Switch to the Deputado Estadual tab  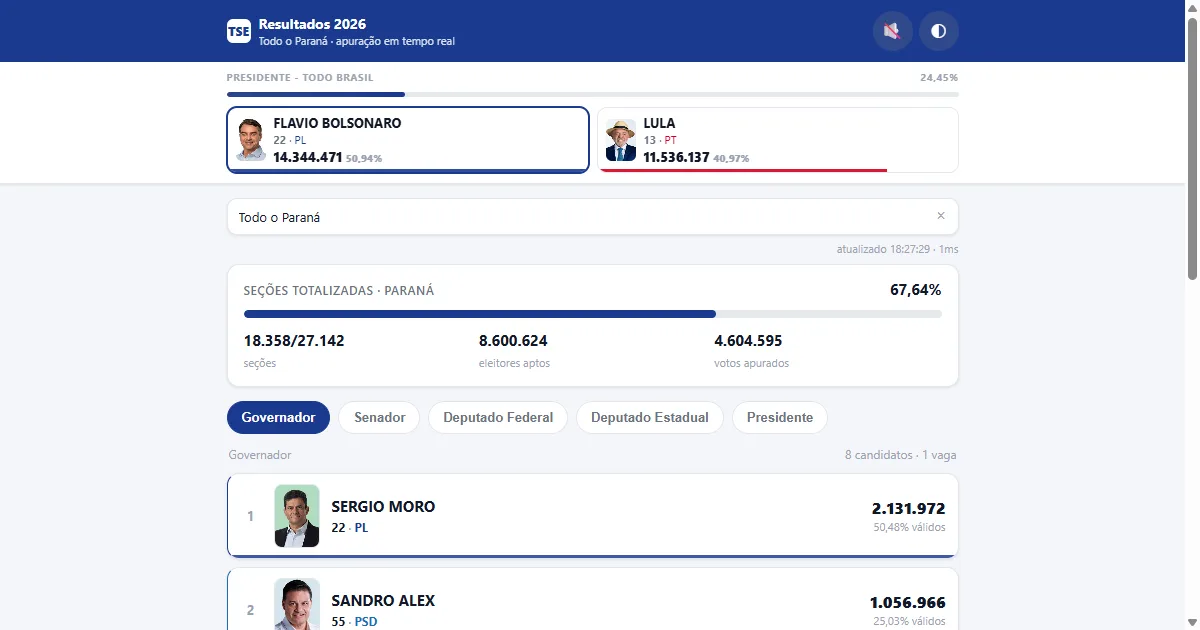650,417
